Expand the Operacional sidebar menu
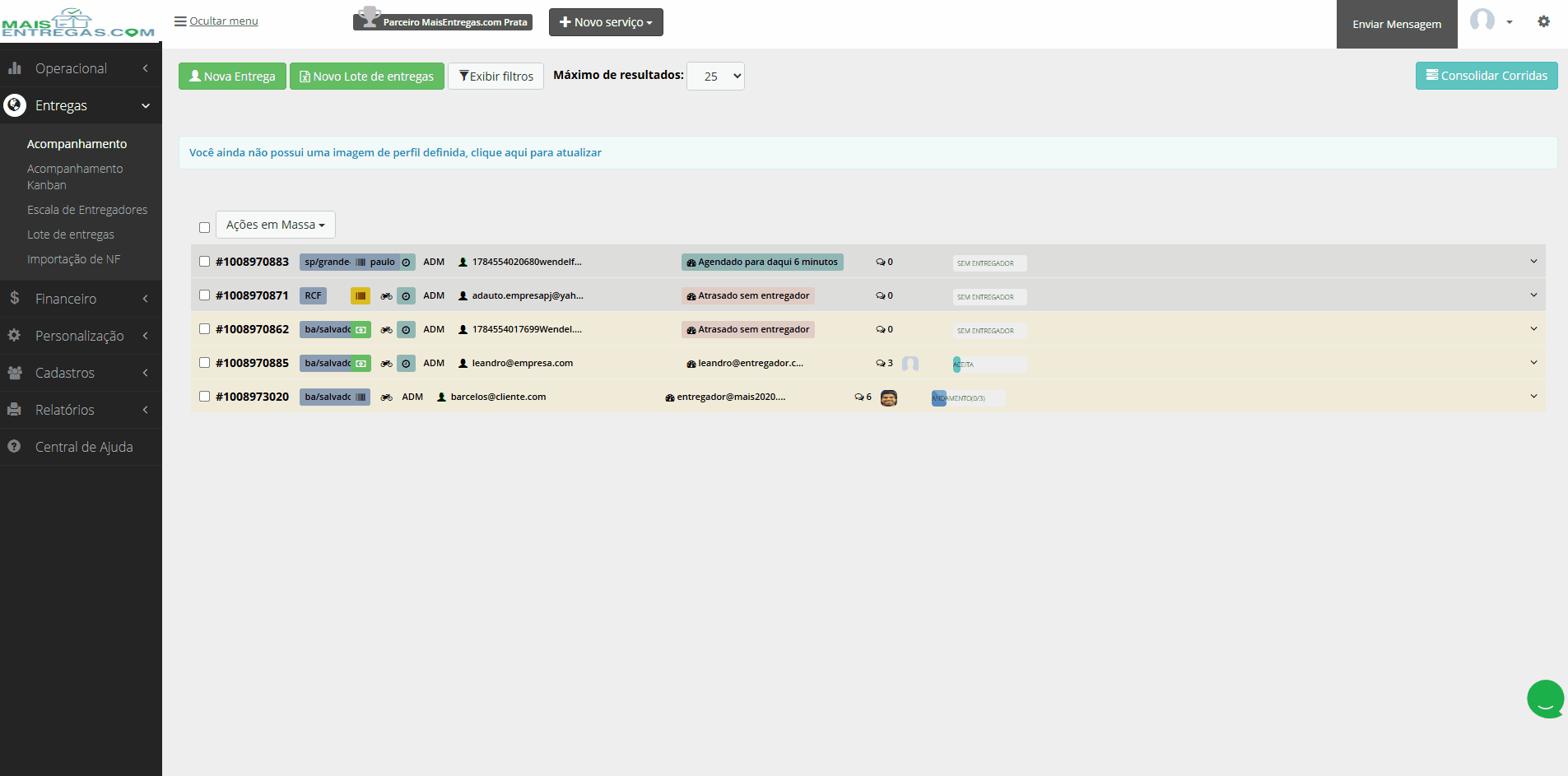Image resolution: width=1568 pixels, height=776 pixels. [81, 68]
